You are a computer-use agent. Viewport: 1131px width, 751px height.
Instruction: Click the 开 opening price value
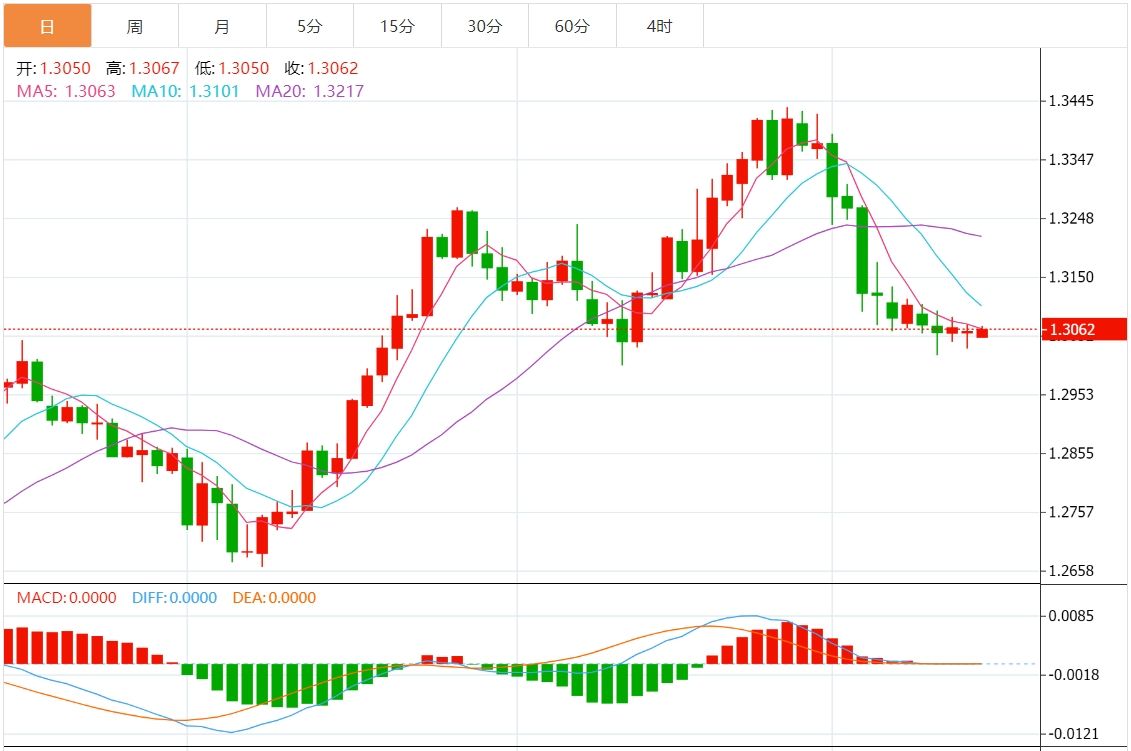tap(65, 69)
